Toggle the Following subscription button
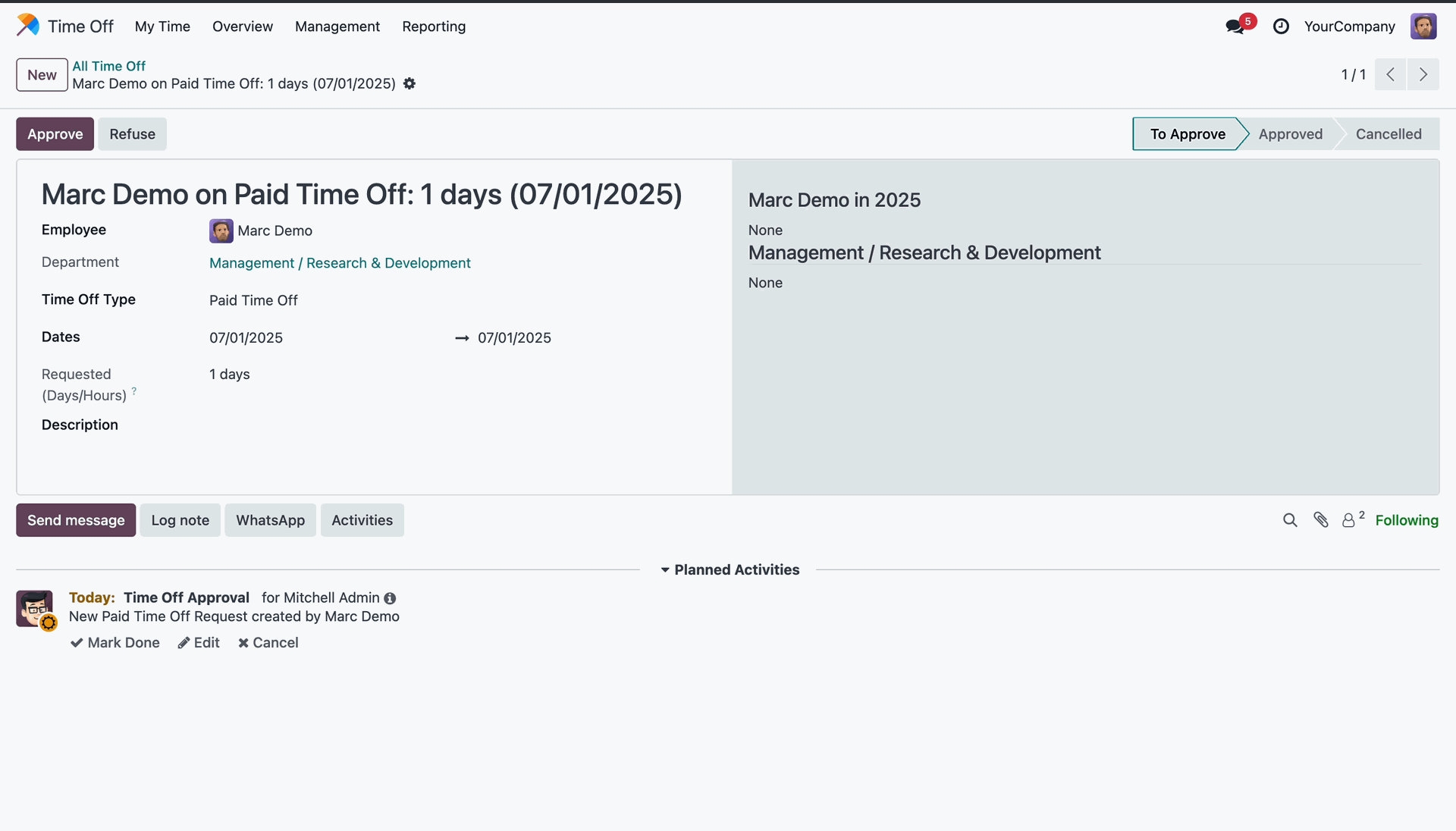 click(x=1406, y=520)
